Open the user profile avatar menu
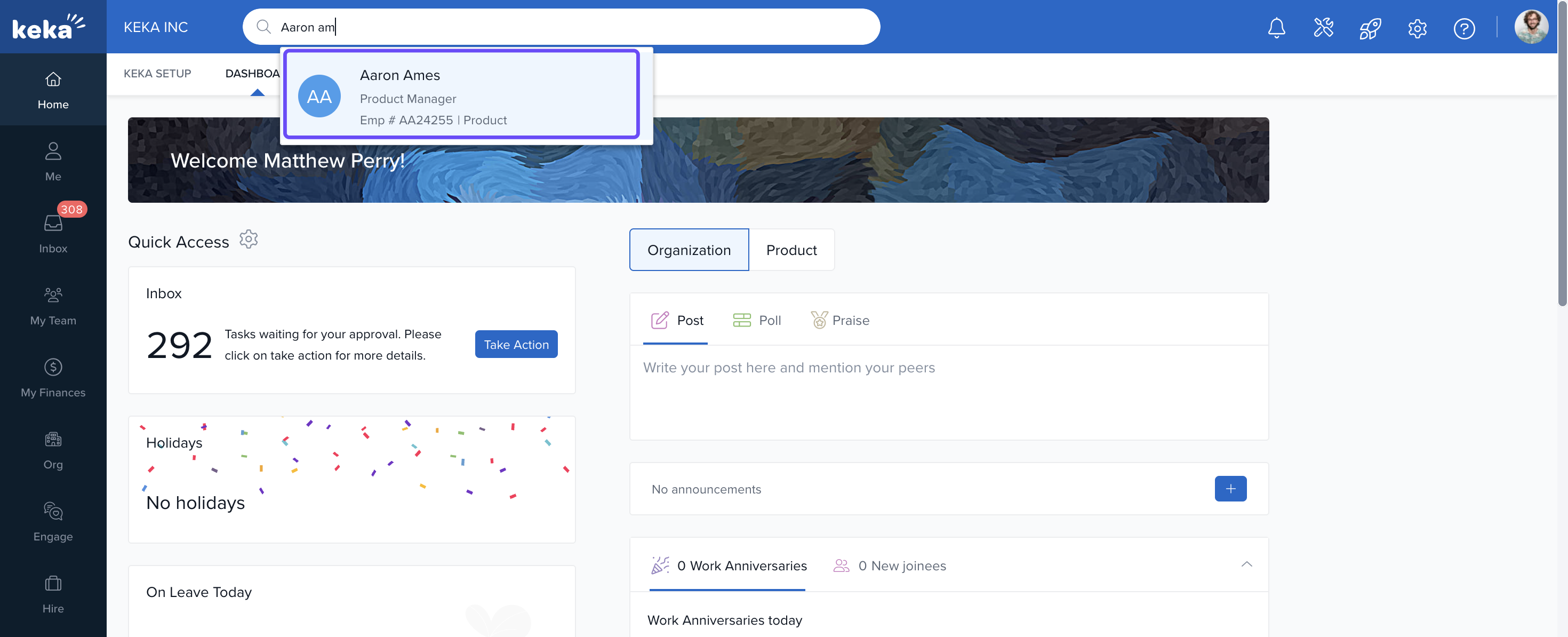Screen dimensions: 1568x637 pyautogui.click(x=1530, y=27)
